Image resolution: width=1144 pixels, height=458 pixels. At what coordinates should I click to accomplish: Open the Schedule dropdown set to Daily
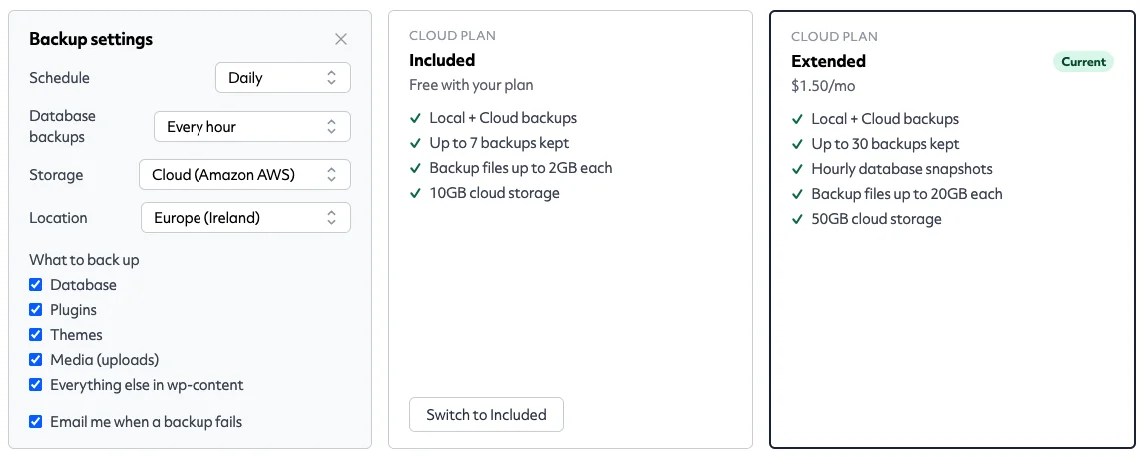point(283,77)
